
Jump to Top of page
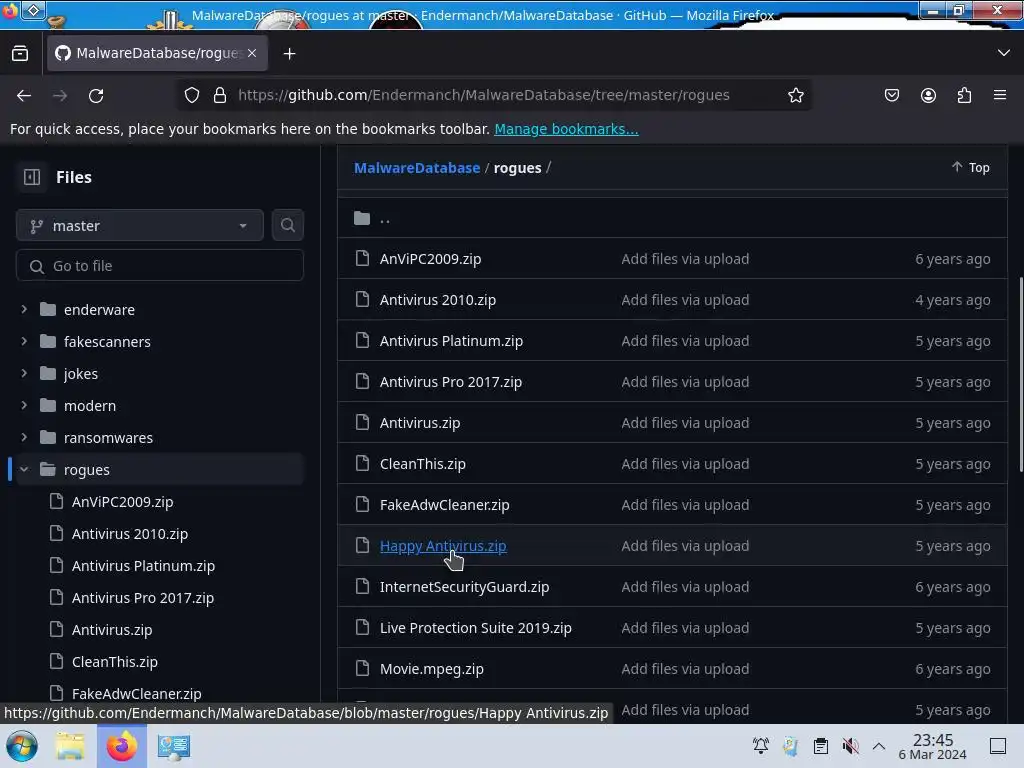point(970,167)
